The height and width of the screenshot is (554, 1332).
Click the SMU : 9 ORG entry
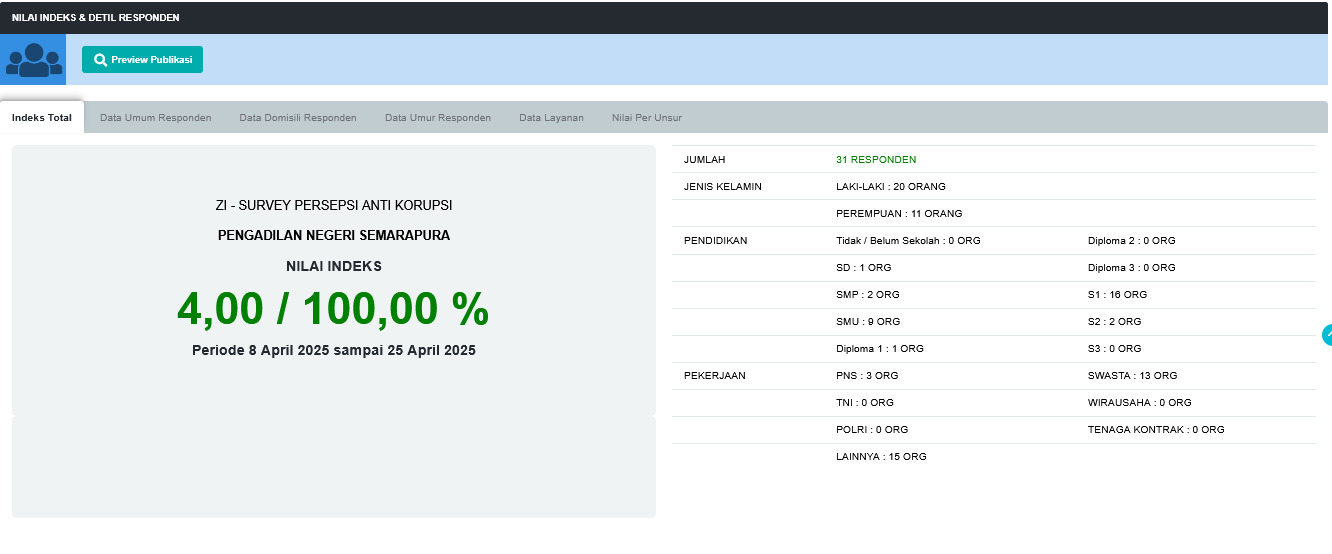pos(868,322)
